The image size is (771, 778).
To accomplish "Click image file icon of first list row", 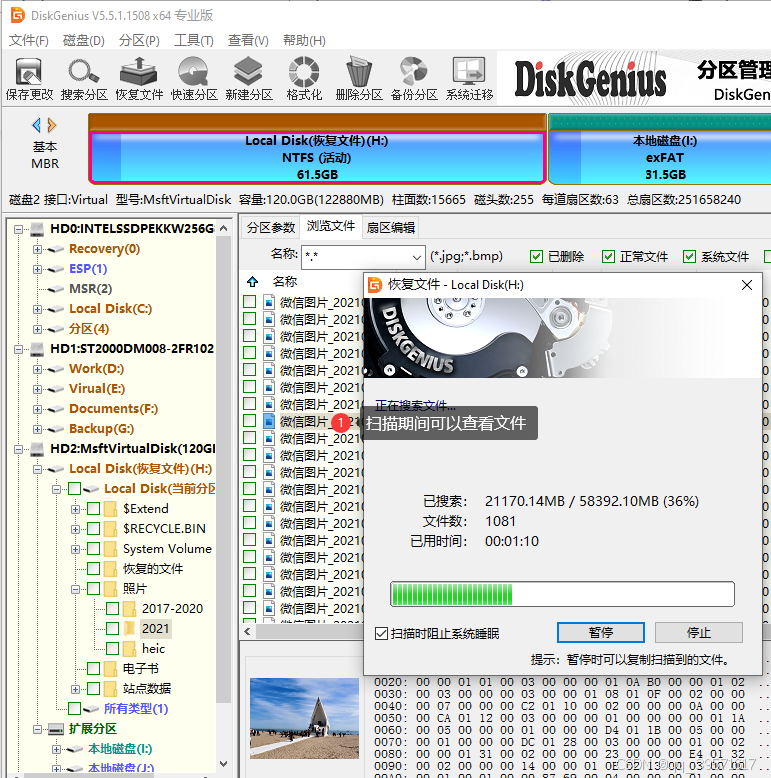I will (269, 302).
